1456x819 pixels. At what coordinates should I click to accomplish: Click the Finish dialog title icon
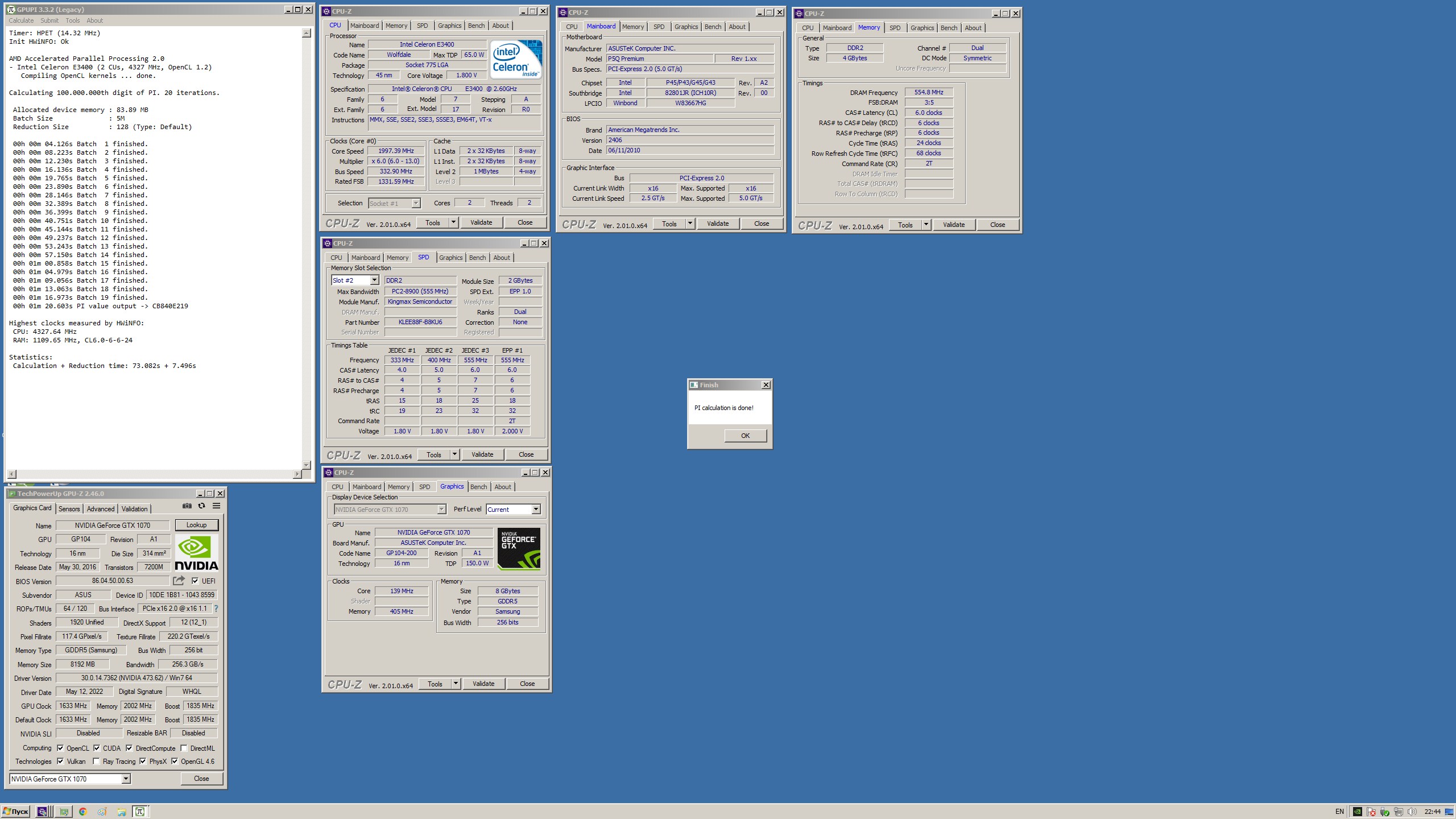[694, 385]
